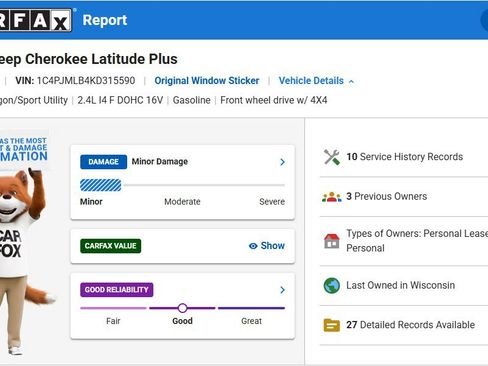Click Front wheel drive w/ 4X4 text
The image size is (488, 366).
[x=274, y=100]
